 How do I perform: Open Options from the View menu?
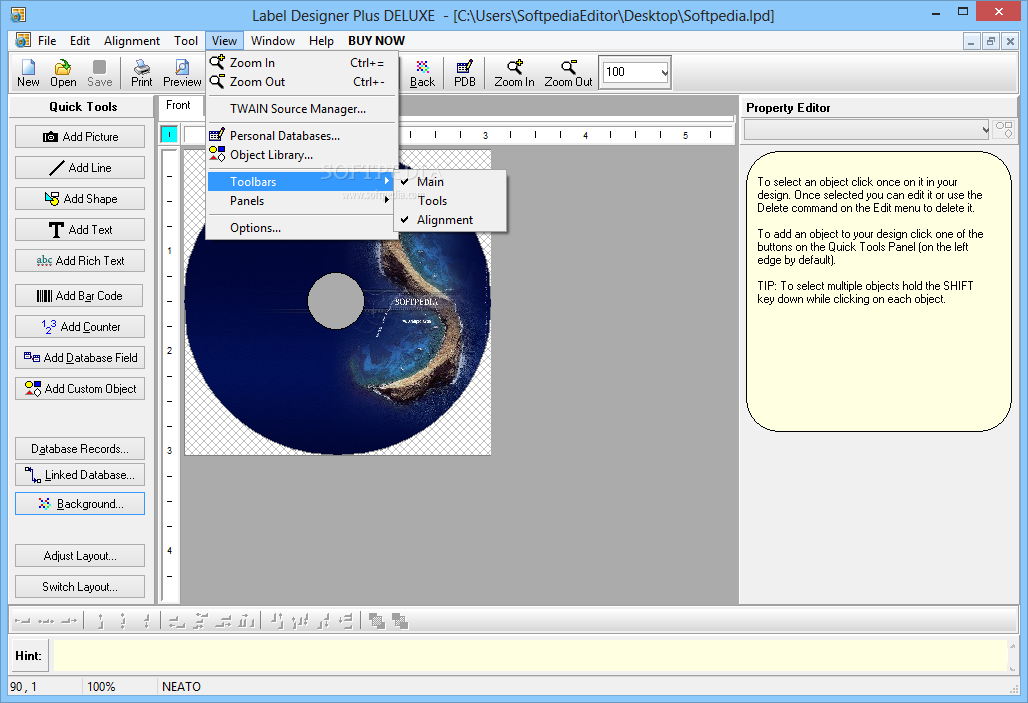302,228
